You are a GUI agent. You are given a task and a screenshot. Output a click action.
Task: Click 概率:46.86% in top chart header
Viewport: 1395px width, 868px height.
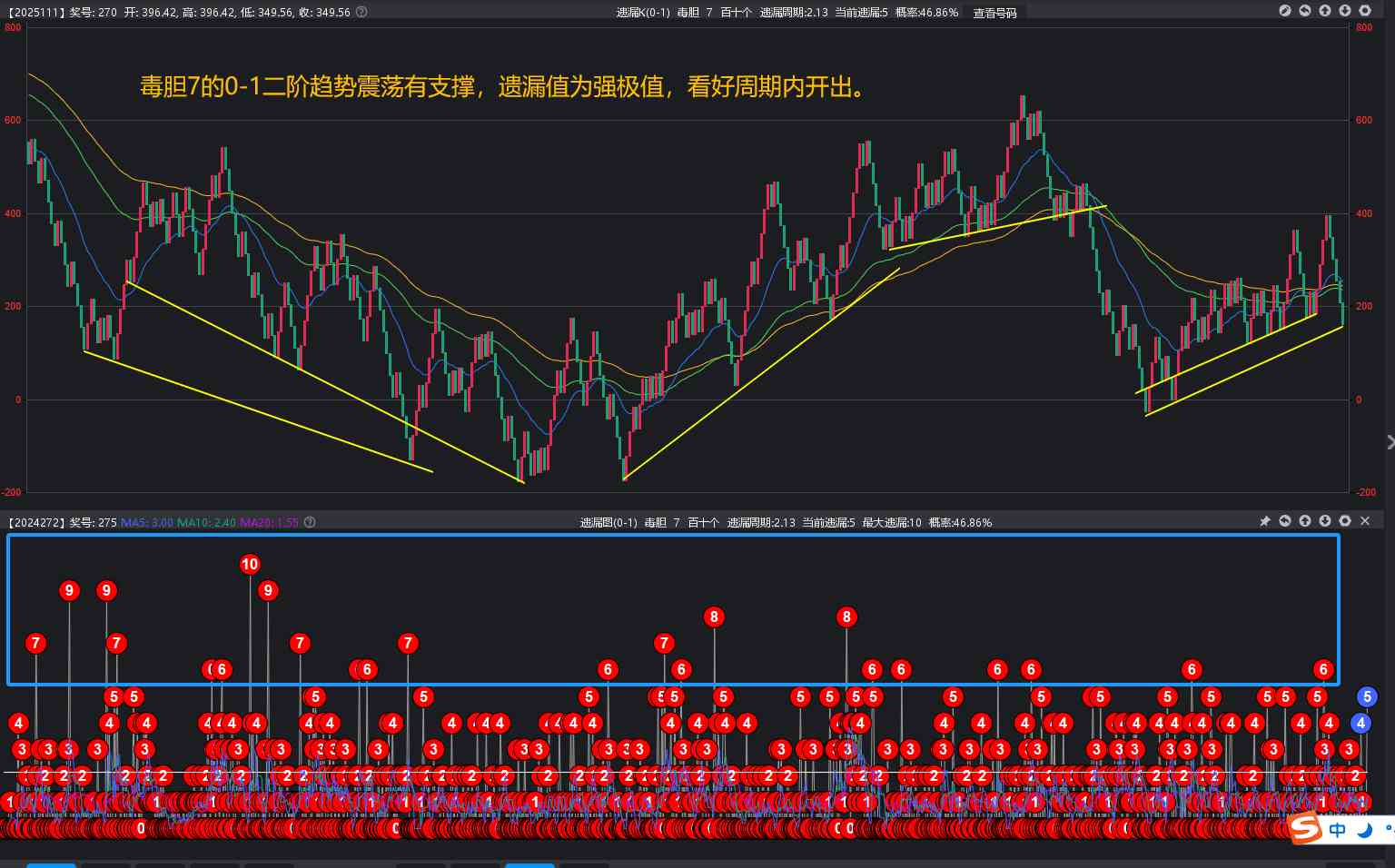coord(926,13)
